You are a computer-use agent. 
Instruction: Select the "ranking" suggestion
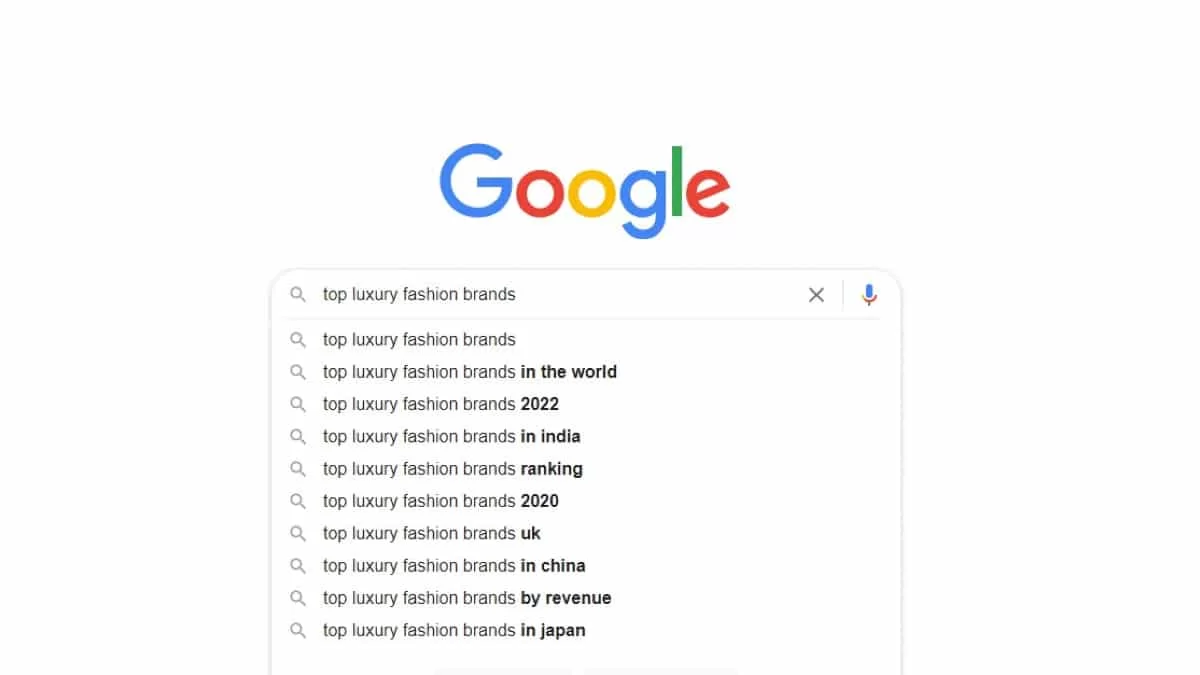click(452, 469)
